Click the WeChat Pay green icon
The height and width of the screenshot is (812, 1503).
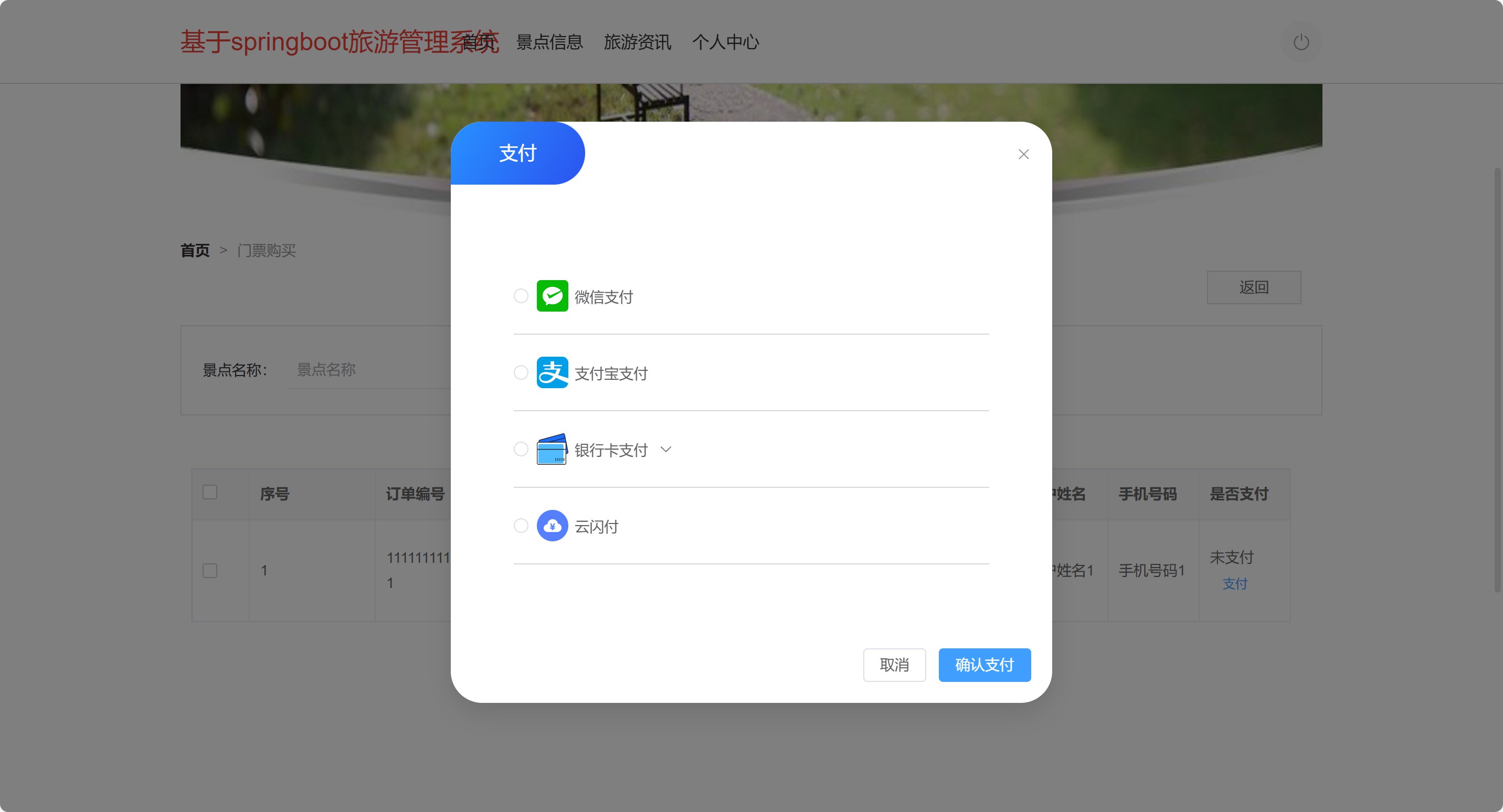pyautogui.click(x=552, y=296)
